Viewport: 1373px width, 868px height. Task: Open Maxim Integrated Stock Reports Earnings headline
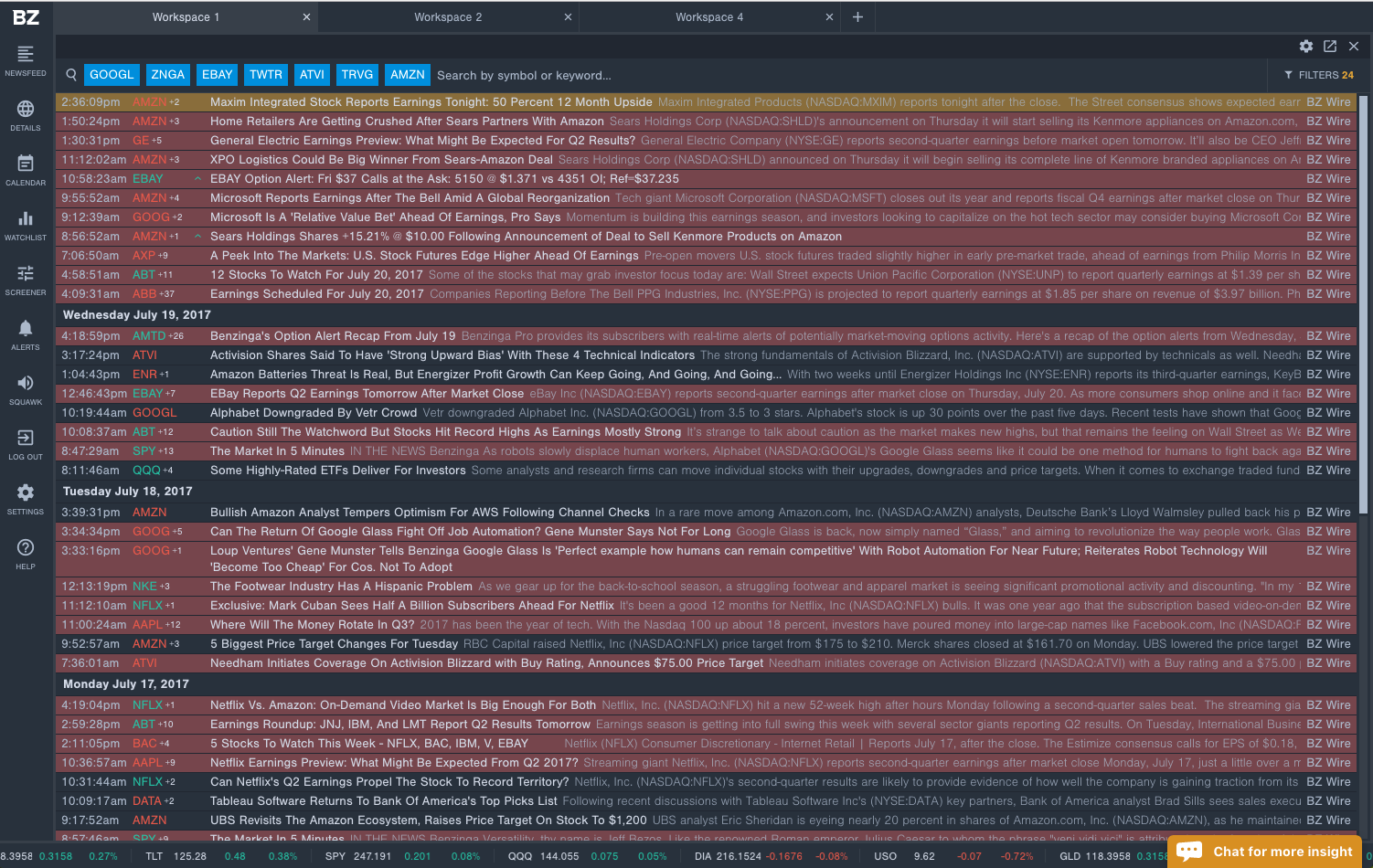(431, 102)
